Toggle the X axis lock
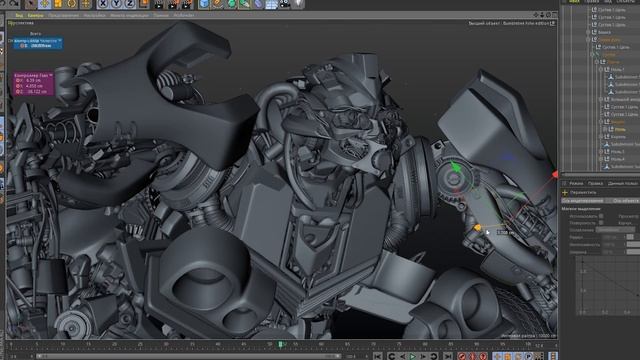 [103, 4]
